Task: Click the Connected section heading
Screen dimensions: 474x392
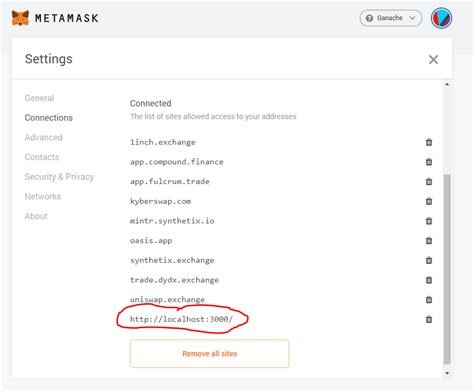Action: [x=151, y=103]
